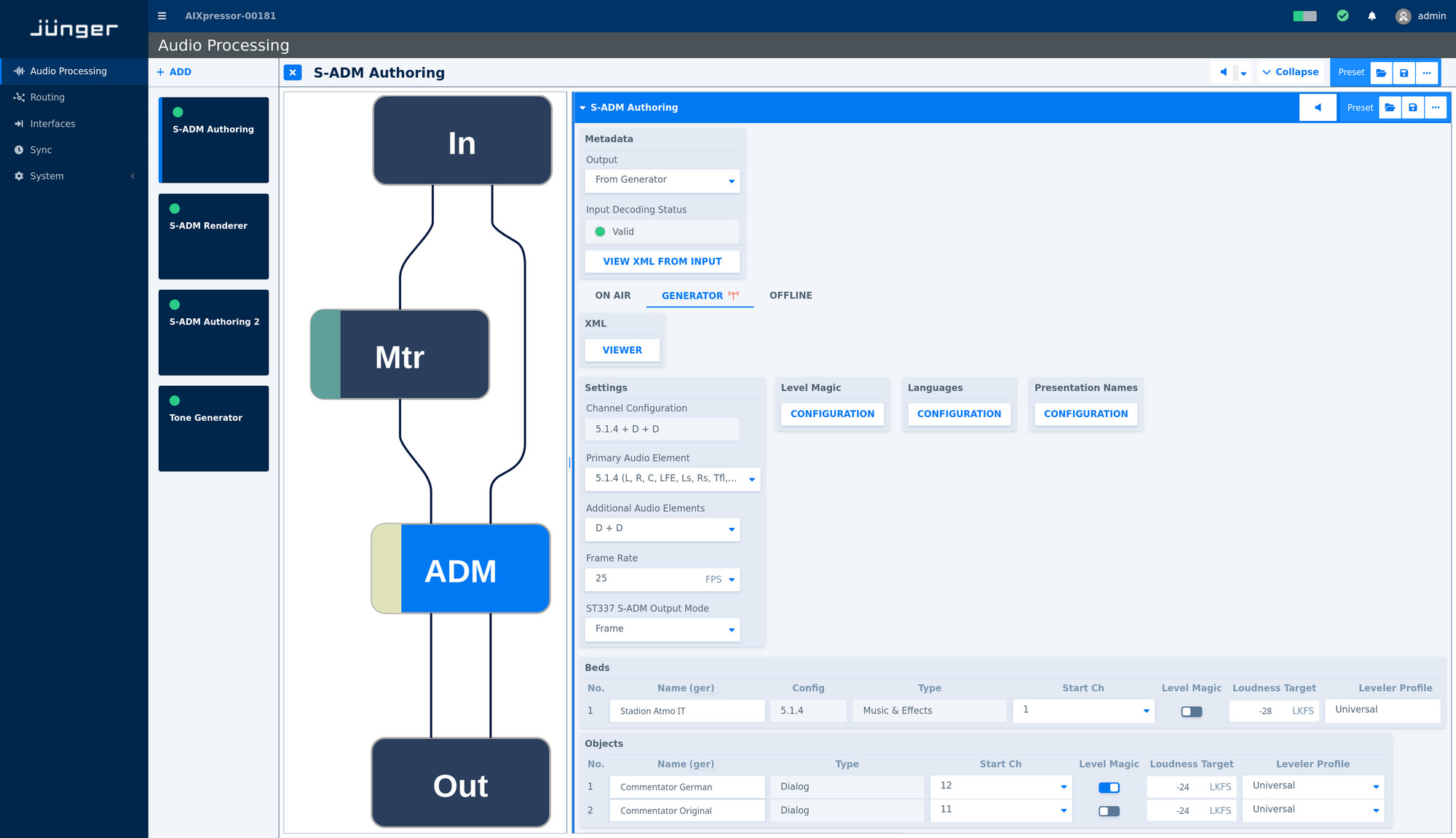Switch to the ON AIR tab

click(612, 295)
